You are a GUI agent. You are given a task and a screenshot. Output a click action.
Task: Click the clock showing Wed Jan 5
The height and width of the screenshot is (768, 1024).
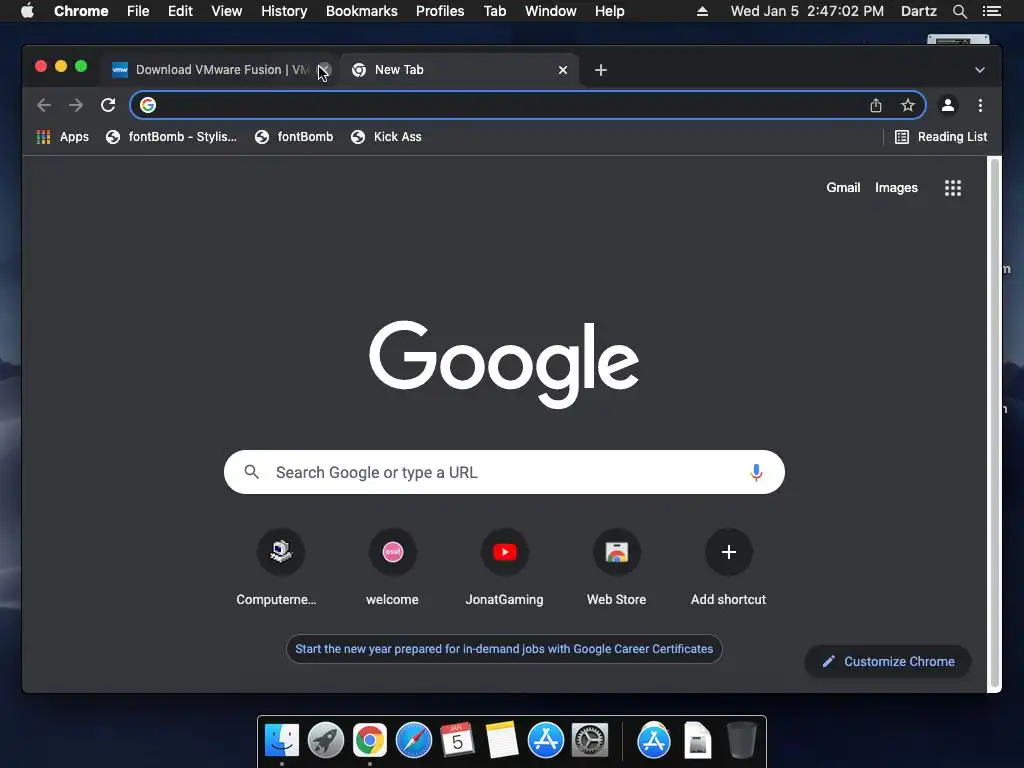point(807,11)
